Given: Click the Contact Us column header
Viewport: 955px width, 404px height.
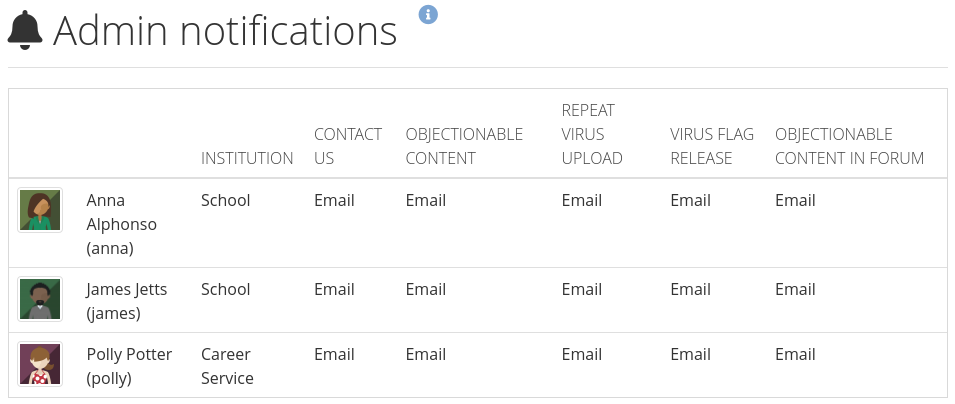Looking at the screenshot, I should (x=347, y=146).
